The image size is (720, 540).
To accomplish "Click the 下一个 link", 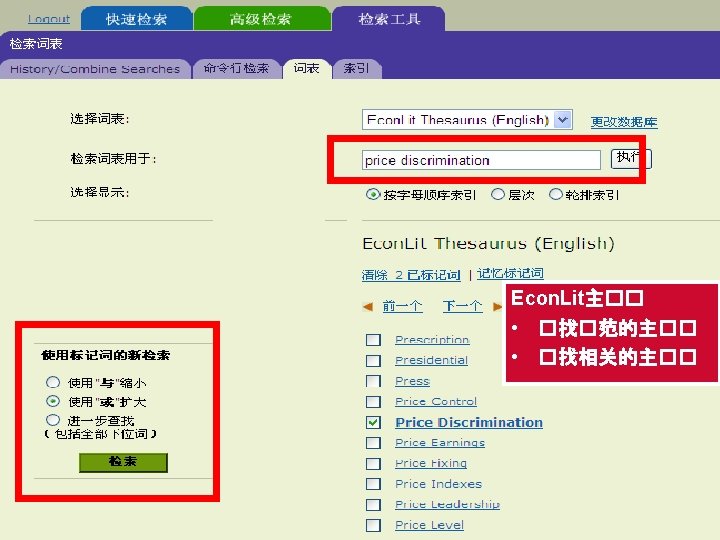I will point(462,306).
